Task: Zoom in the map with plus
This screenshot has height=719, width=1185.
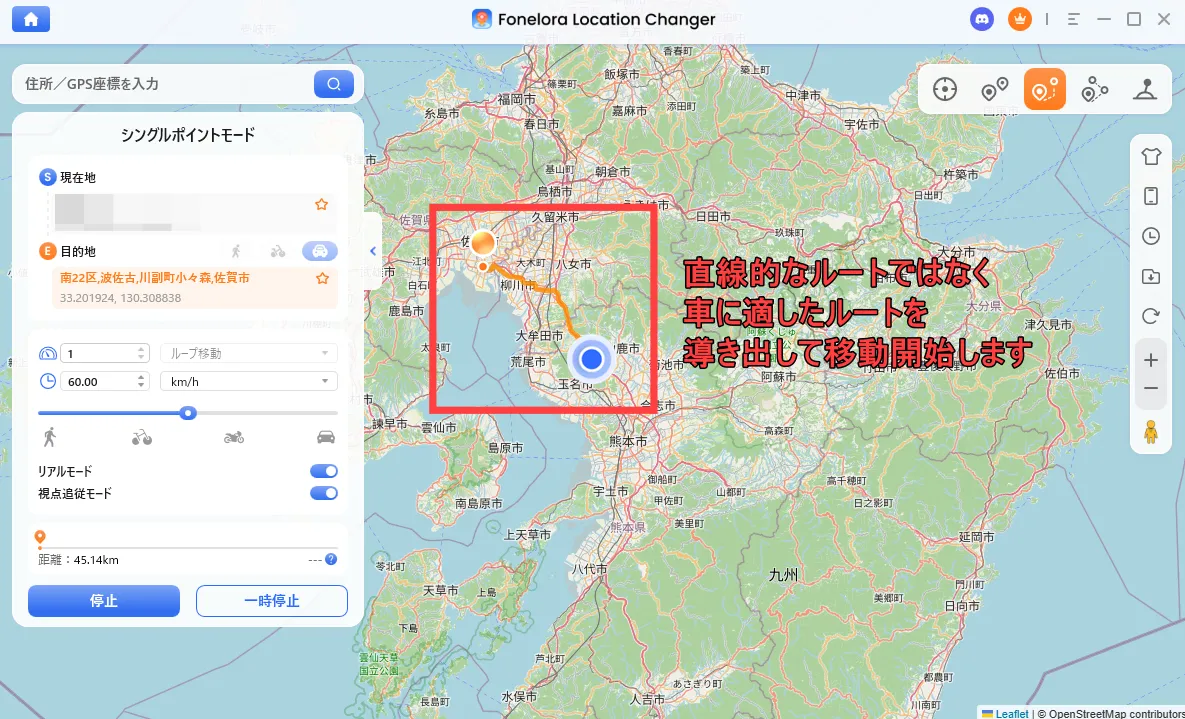Action: [1150, 360]
